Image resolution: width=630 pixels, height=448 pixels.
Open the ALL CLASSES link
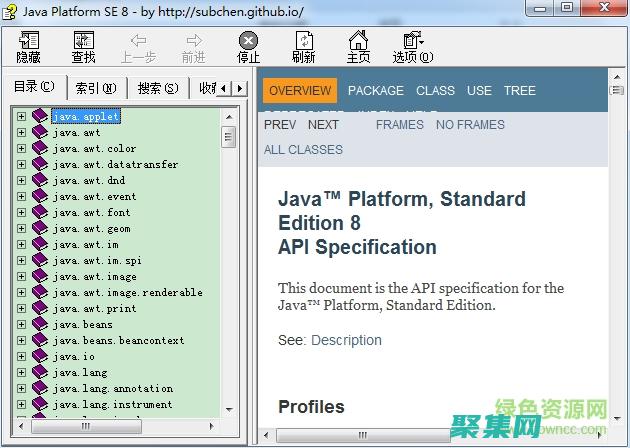303,149
